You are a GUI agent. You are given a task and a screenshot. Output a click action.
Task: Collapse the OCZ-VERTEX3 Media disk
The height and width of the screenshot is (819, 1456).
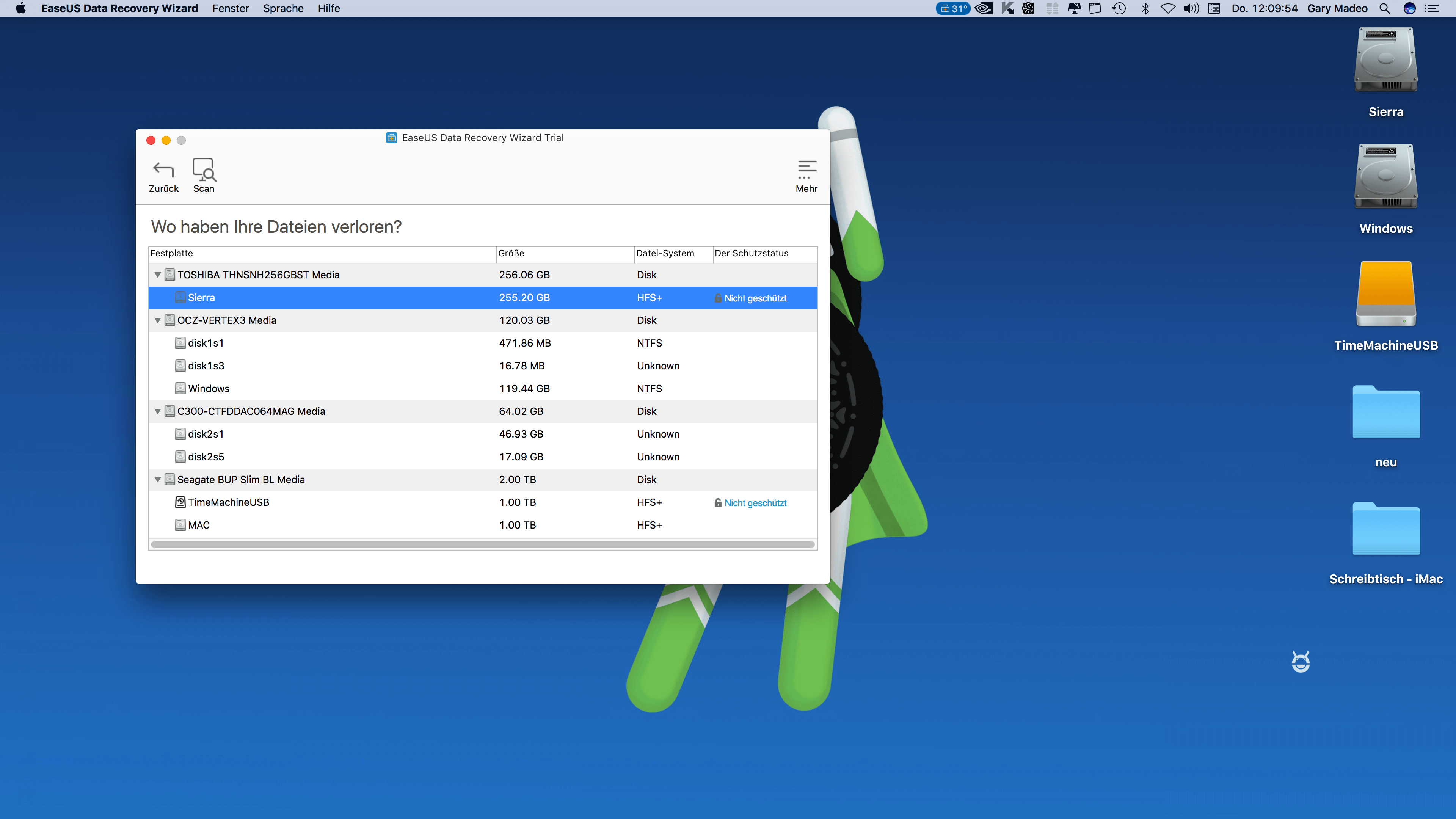click(x=158, y=320)
